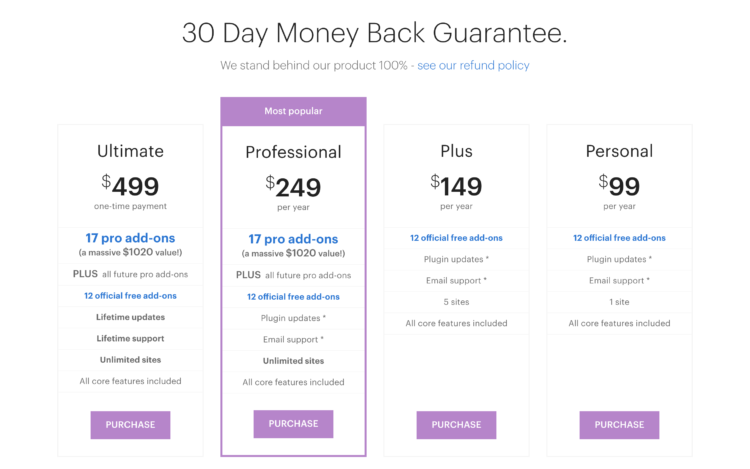Click the 'Most popular' purple banner
The width and height of the screenshot is (750, 469).
293,111
